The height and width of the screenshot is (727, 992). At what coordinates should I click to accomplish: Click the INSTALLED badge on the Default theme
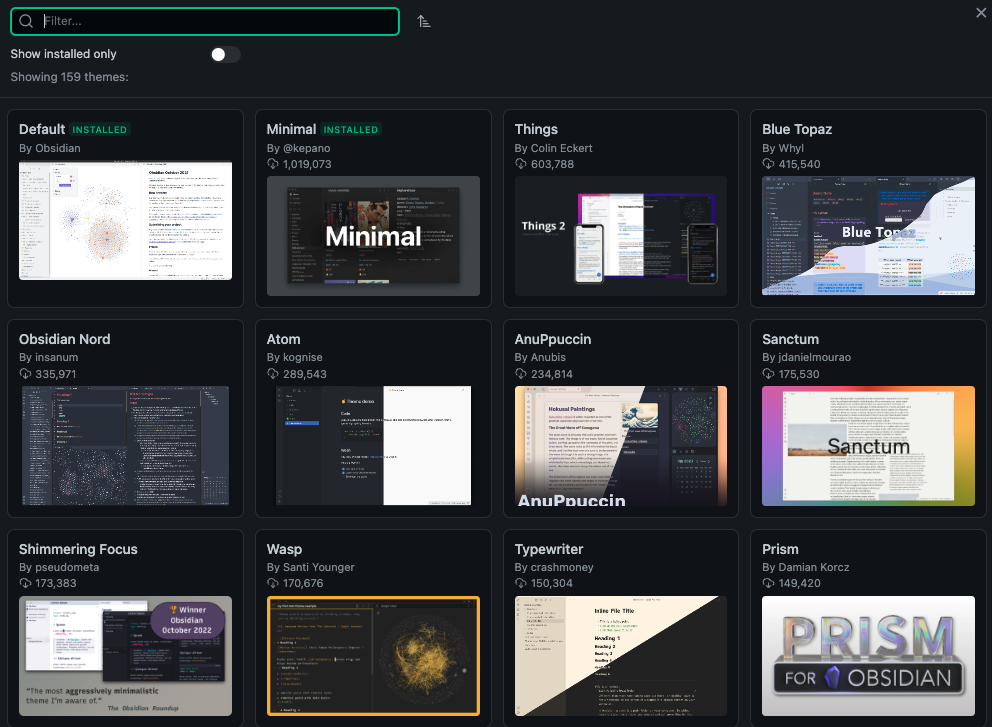(x=101, y=129)
